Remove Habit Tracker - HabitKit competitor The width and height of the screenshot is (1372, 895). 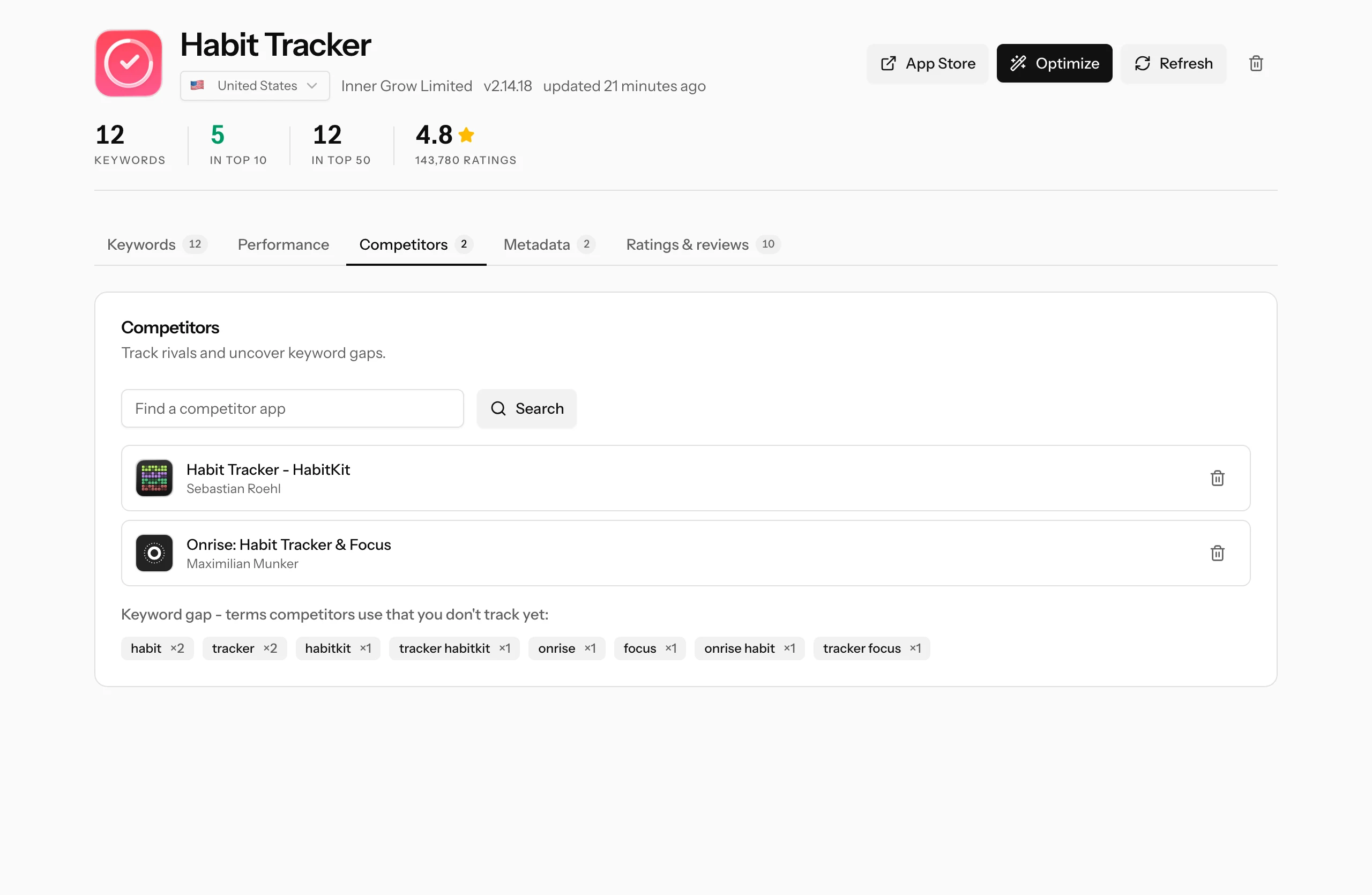coord(1217,478)
